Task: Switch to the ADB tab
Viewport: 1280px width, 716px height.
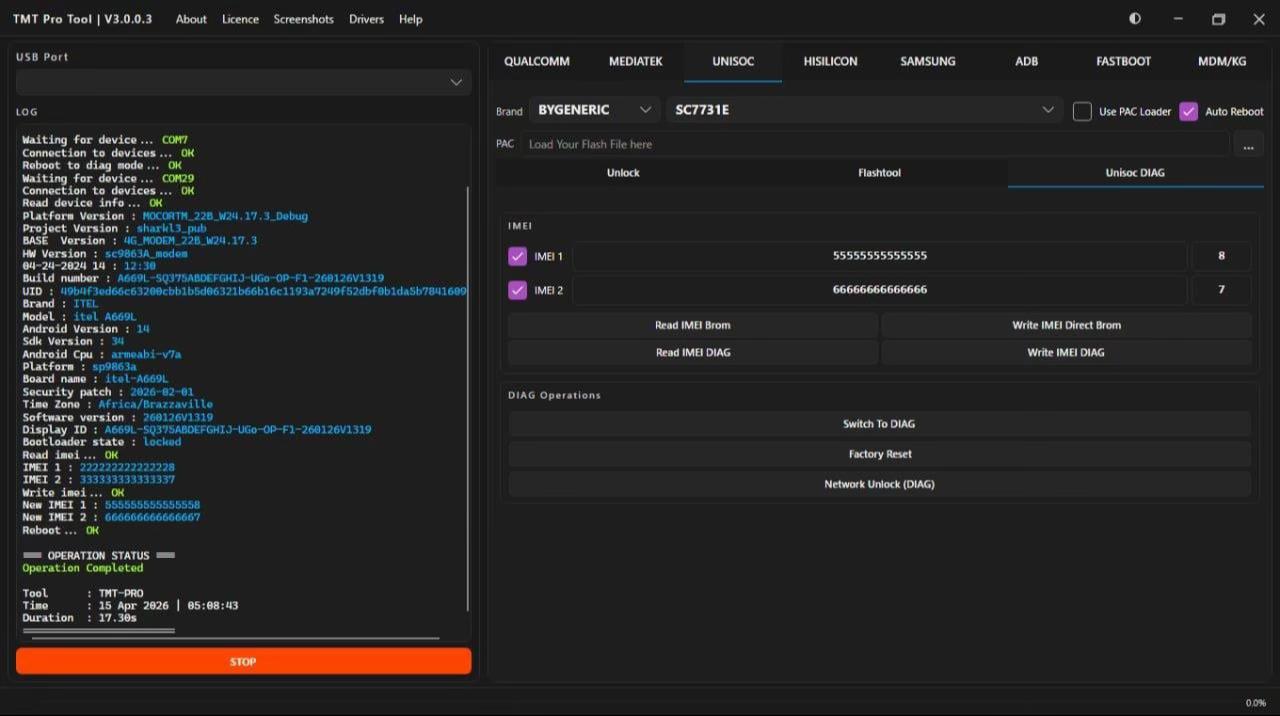Action: click(x=1026, y=61)
